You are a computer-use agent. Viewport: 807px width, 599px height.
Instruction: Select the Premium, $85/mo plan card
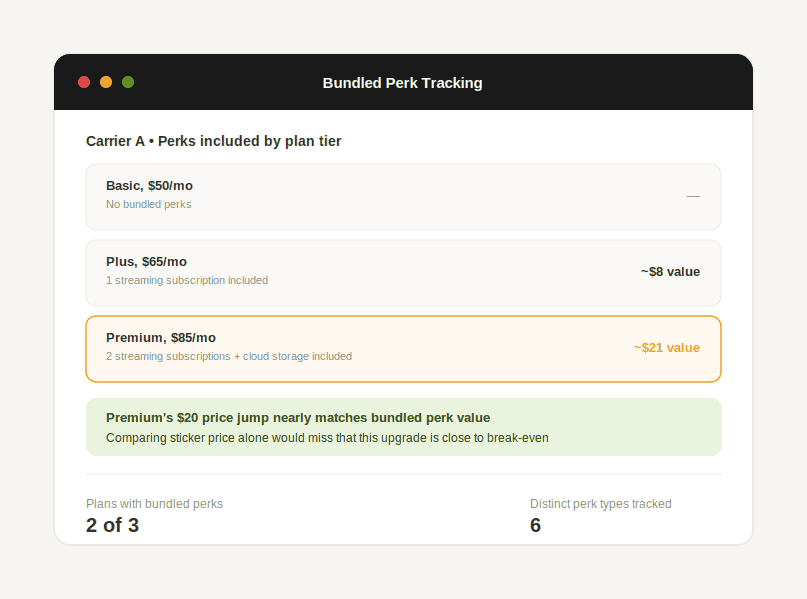(404, 349)
